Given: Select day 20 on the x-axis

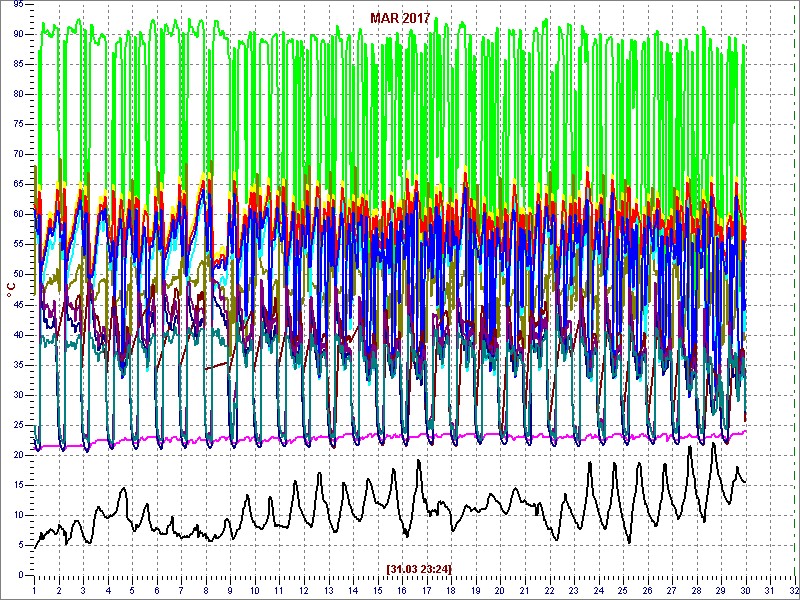Looking at the screenshot, I should 501,590.
